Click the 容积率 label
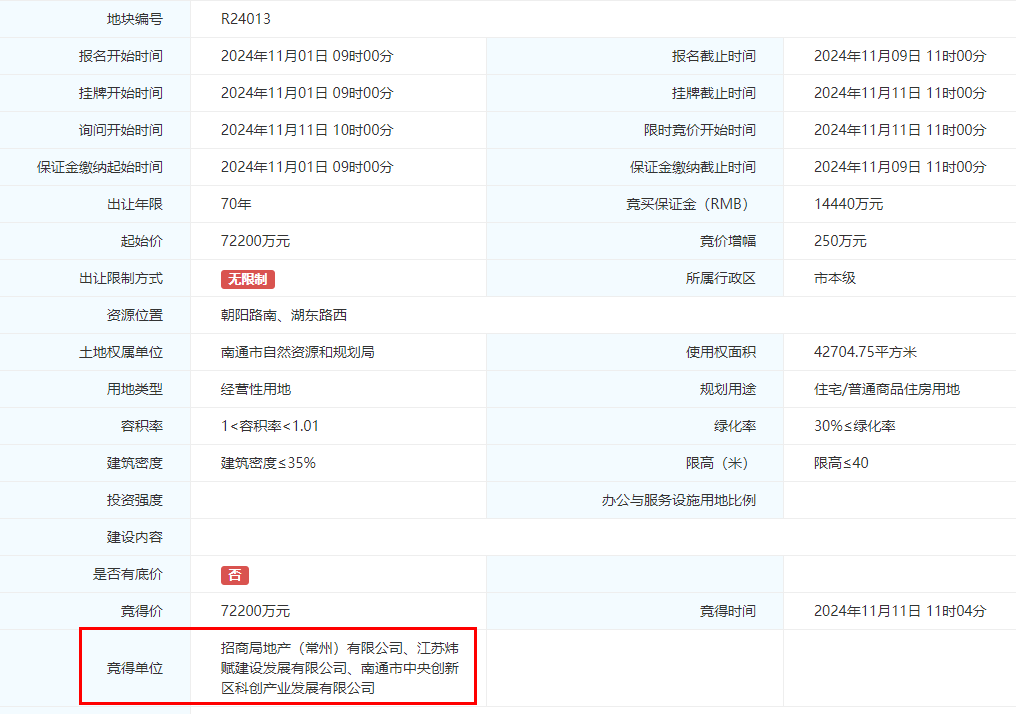 pos(142,426)
